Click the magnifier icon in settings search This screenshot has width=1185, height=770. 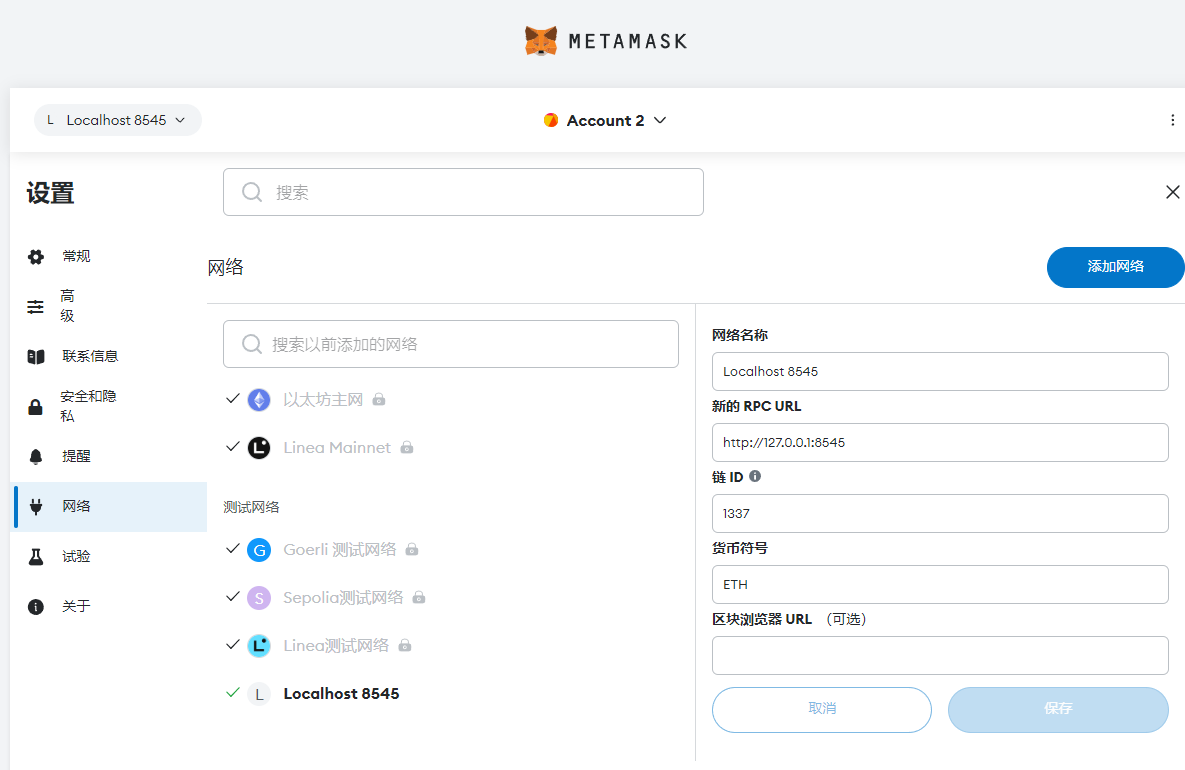coord(252,192)
